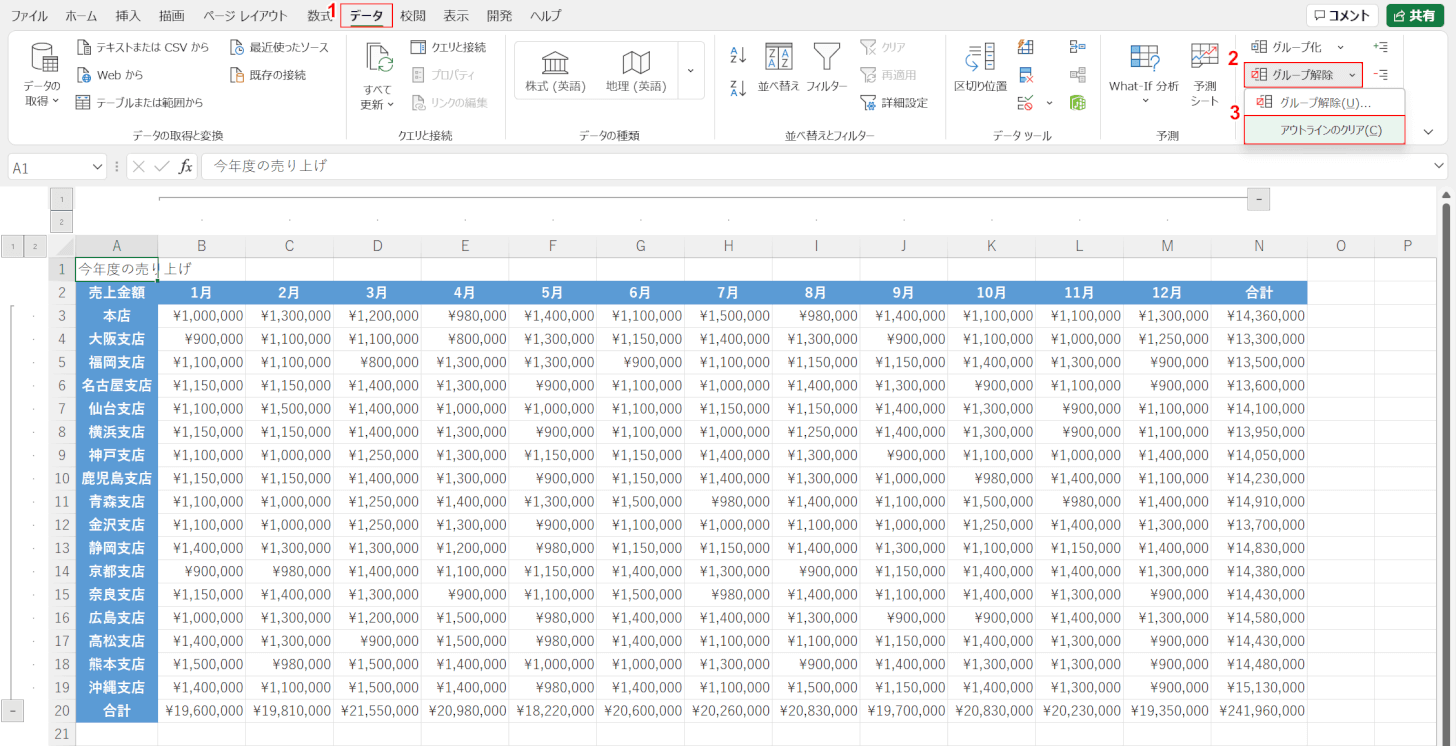Select the Stocks (株式) data type
Viewport: 1456px width, 746px height.
click(x=555, y=70)
